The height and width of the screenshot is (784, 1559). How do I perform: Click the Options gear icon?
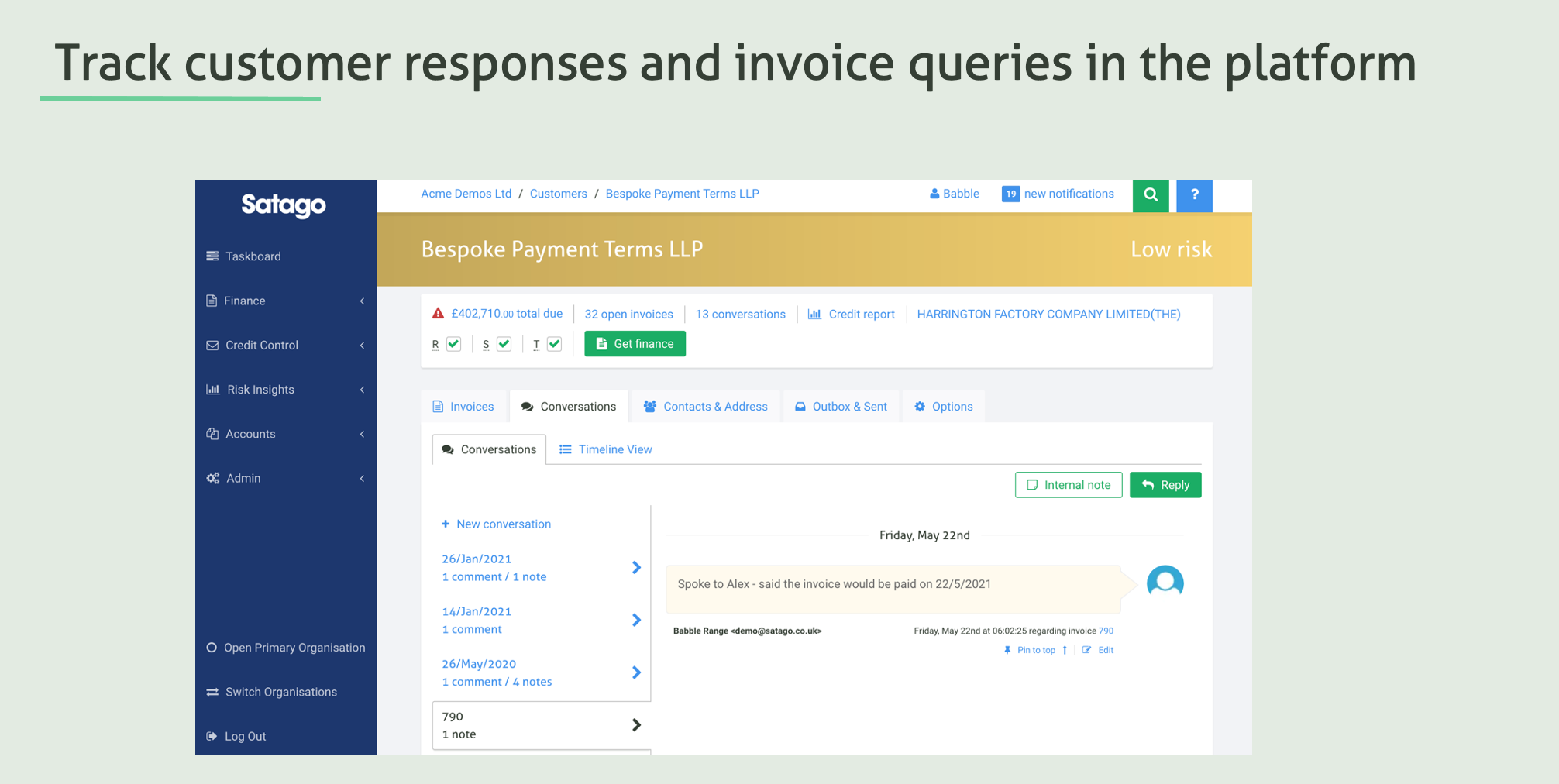920,407
